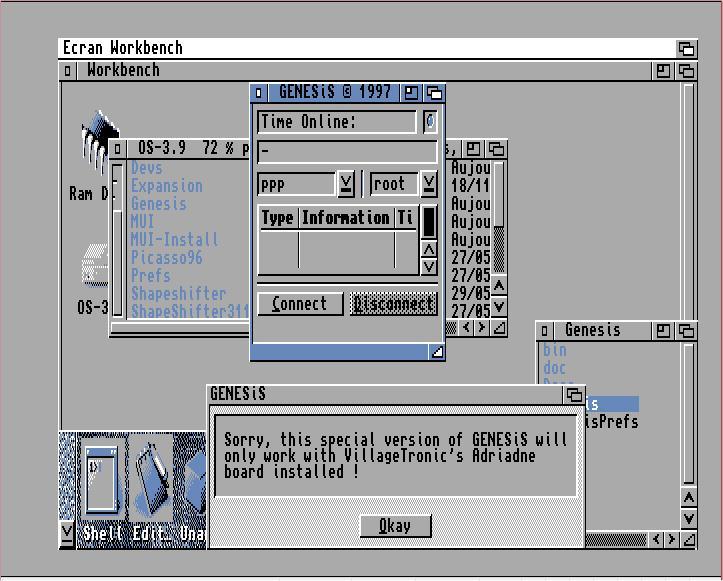Click the GENESiS 1997 window resize corner gadget
The width and height of the screenshot is (723, 581).
click(x=436, y=352)
